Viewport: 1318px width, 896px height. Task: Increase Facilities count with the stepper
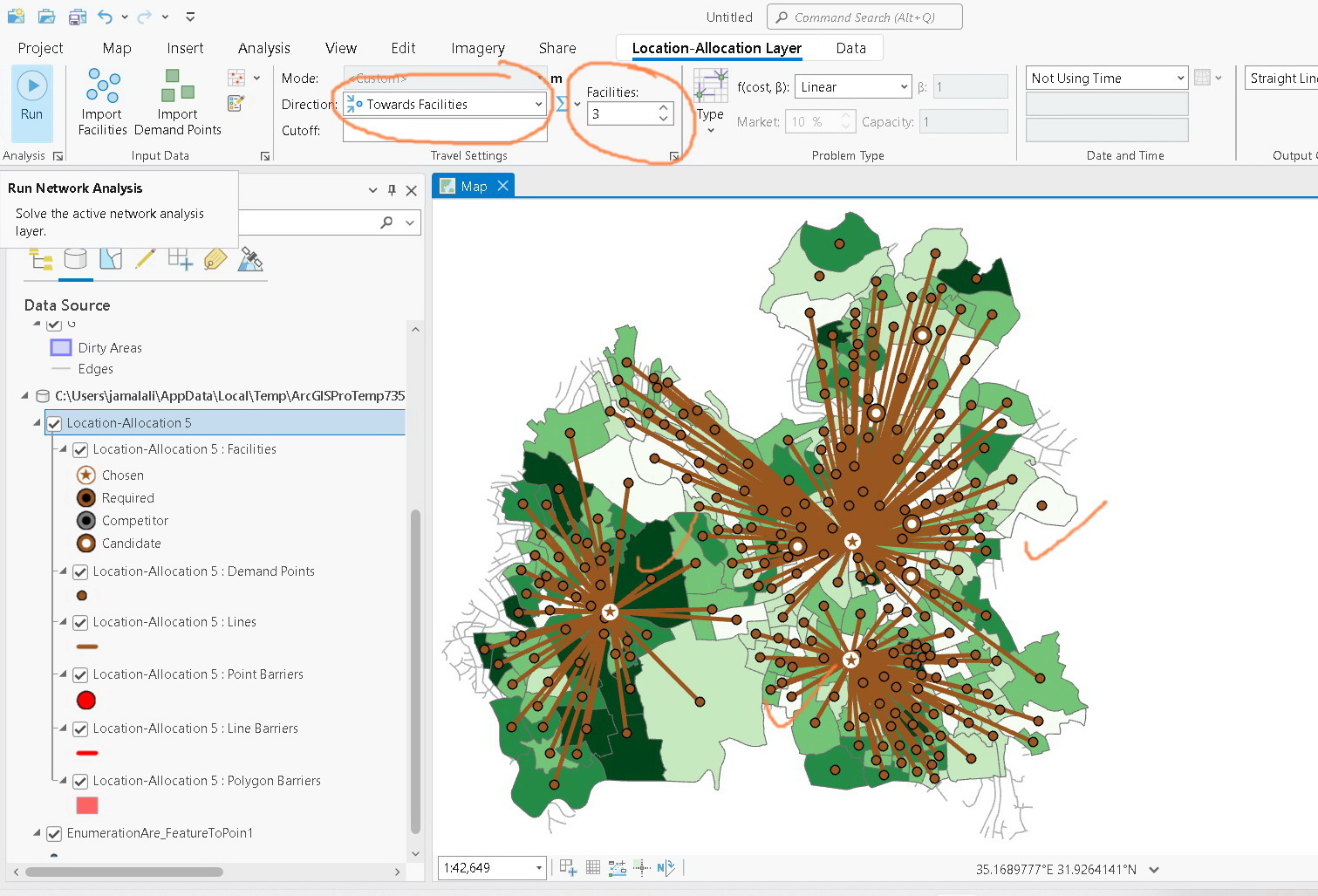click(x=663, y=107)
